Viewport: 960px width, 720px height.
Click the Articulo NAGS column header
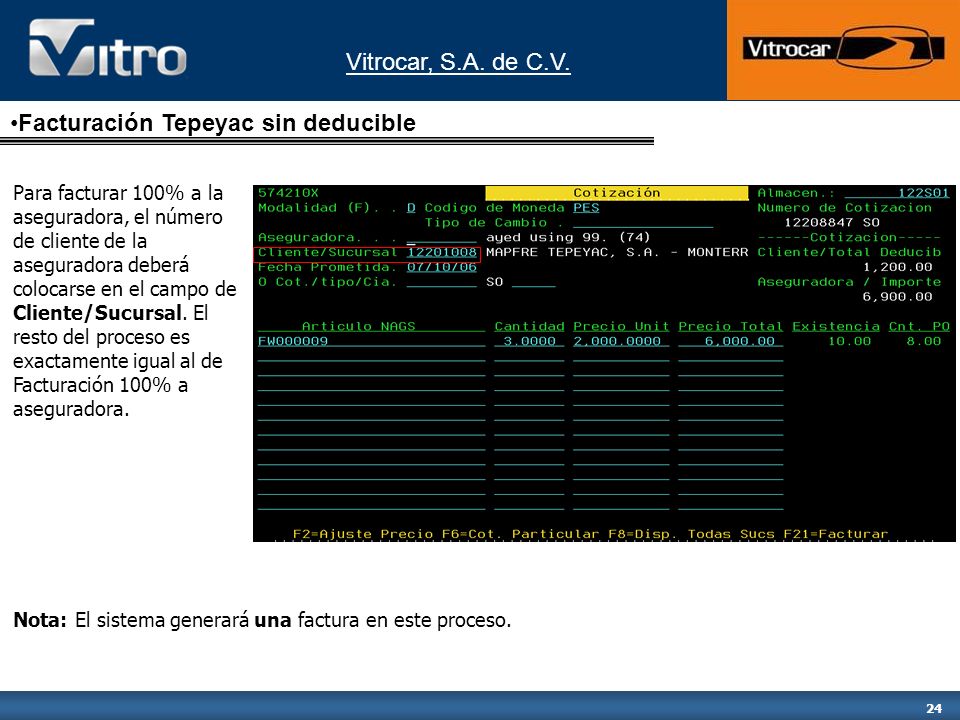click(358, 326)
